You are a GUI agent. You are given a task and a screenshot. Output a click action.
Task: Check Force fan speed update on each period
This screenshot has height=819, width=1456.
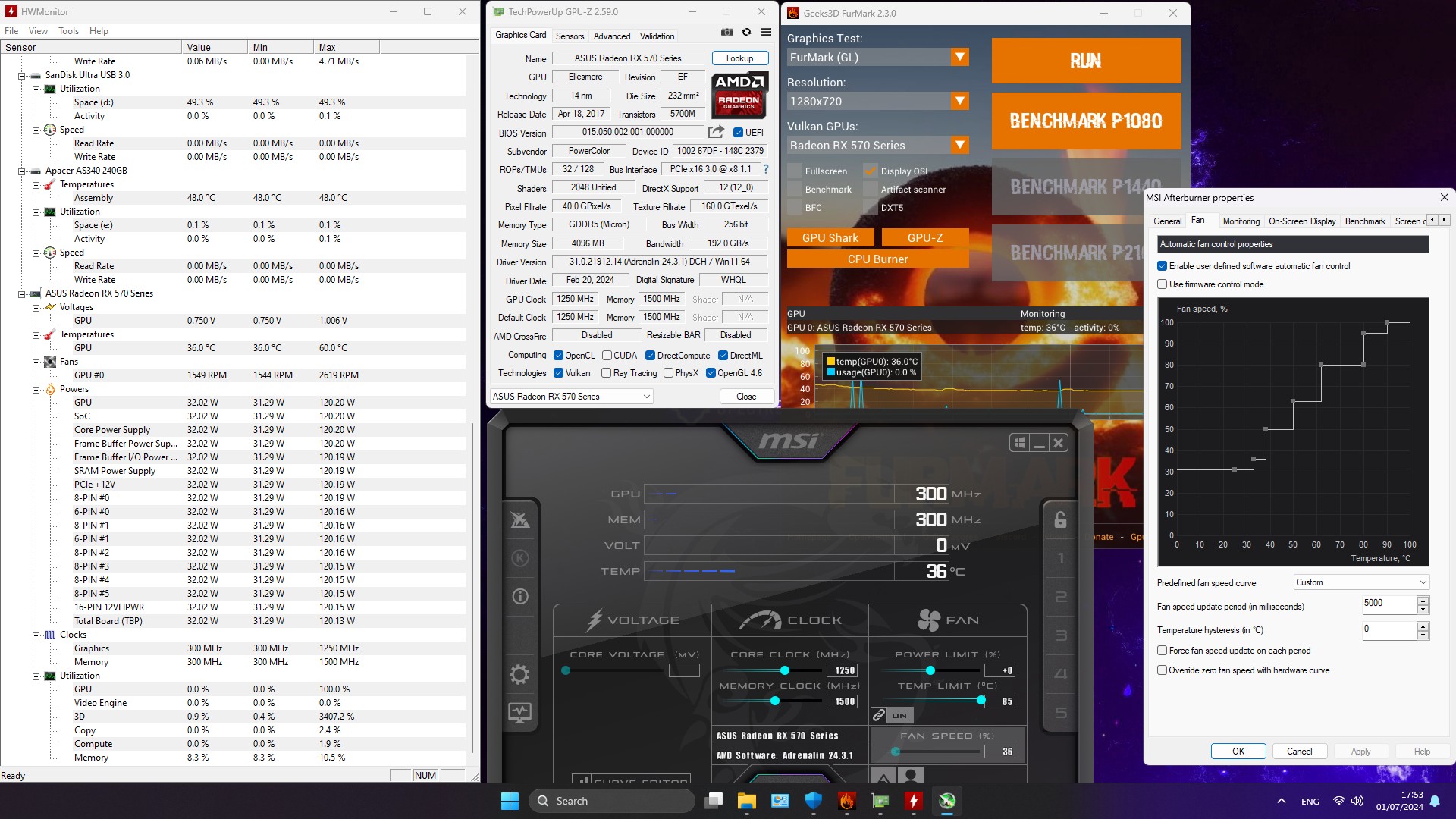pyautogui.click(x=1162, y=651)
